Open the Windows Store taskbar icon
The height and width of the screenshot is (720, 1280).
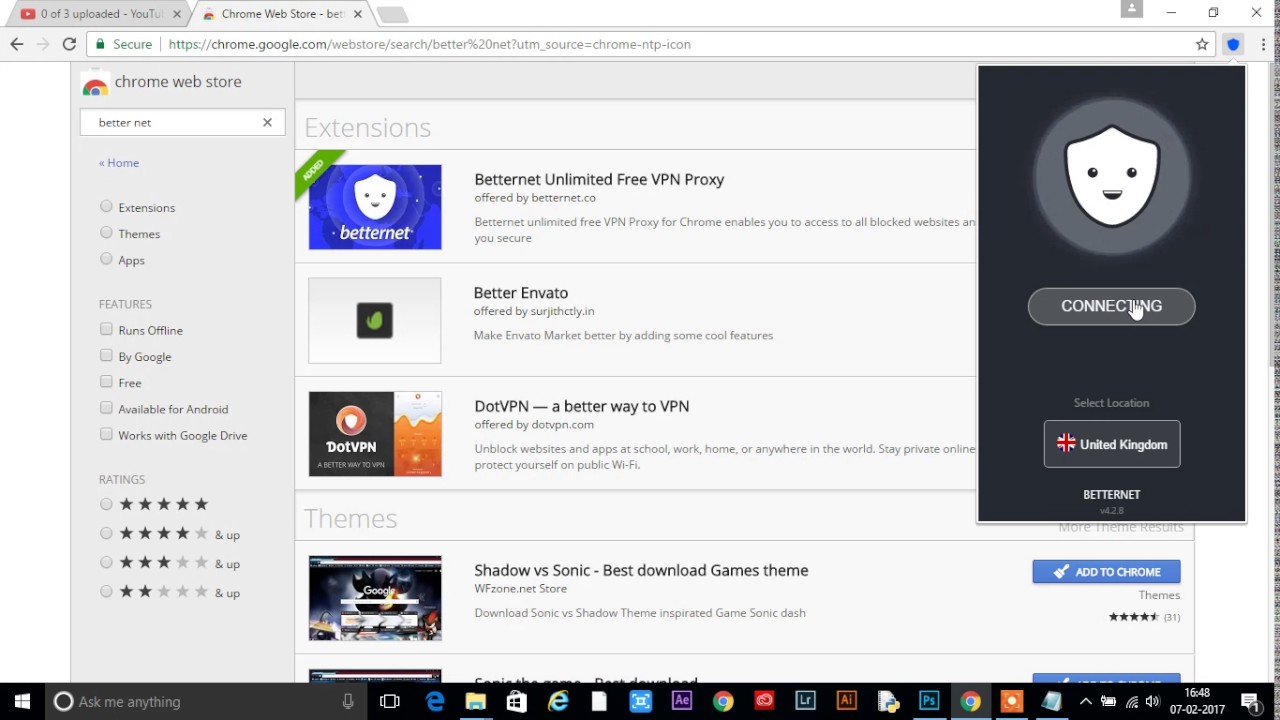(516, 701)
